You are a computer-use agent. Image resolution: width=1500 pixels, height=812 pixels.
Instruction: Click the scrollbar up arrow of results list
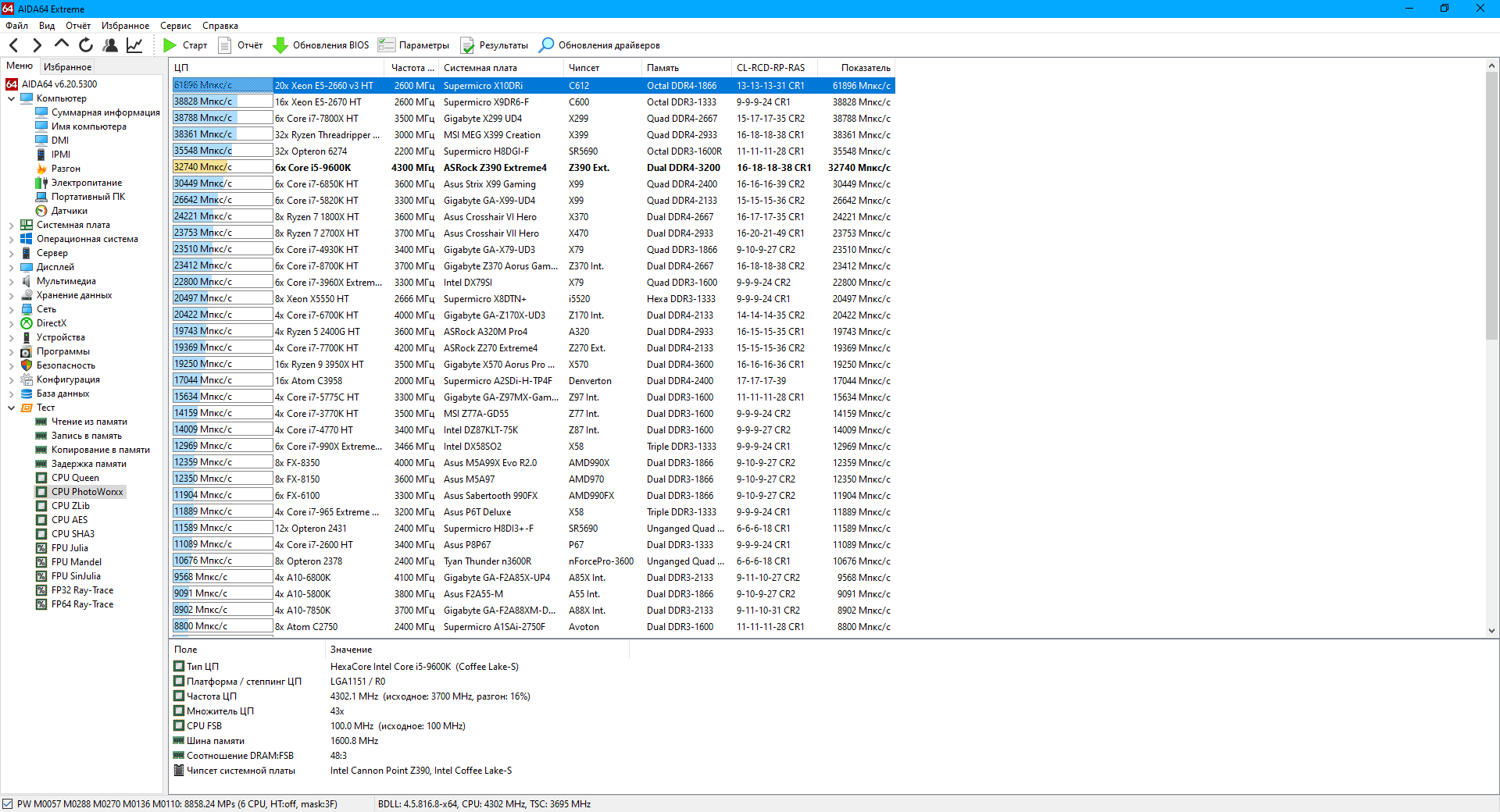(1491, 66)
